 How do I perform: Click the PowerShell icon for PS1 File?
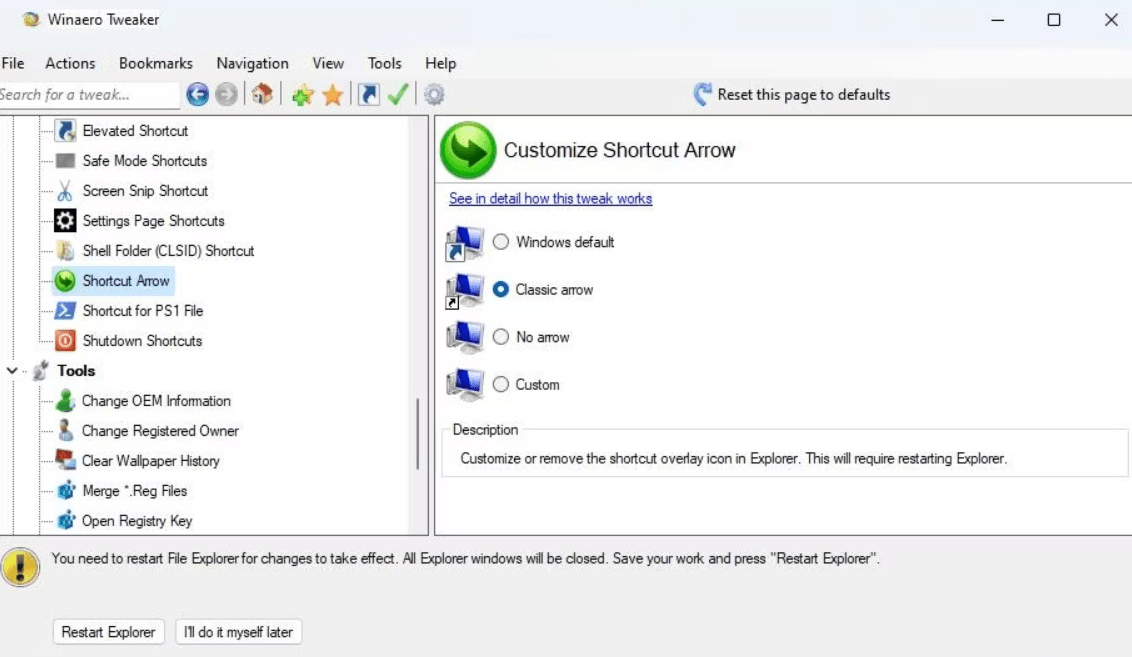[65, 310]
